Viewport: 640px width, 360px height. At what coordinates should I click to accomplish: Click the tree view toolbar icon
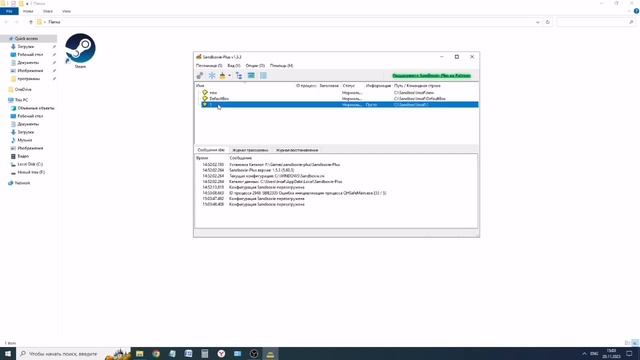(239, 76)
